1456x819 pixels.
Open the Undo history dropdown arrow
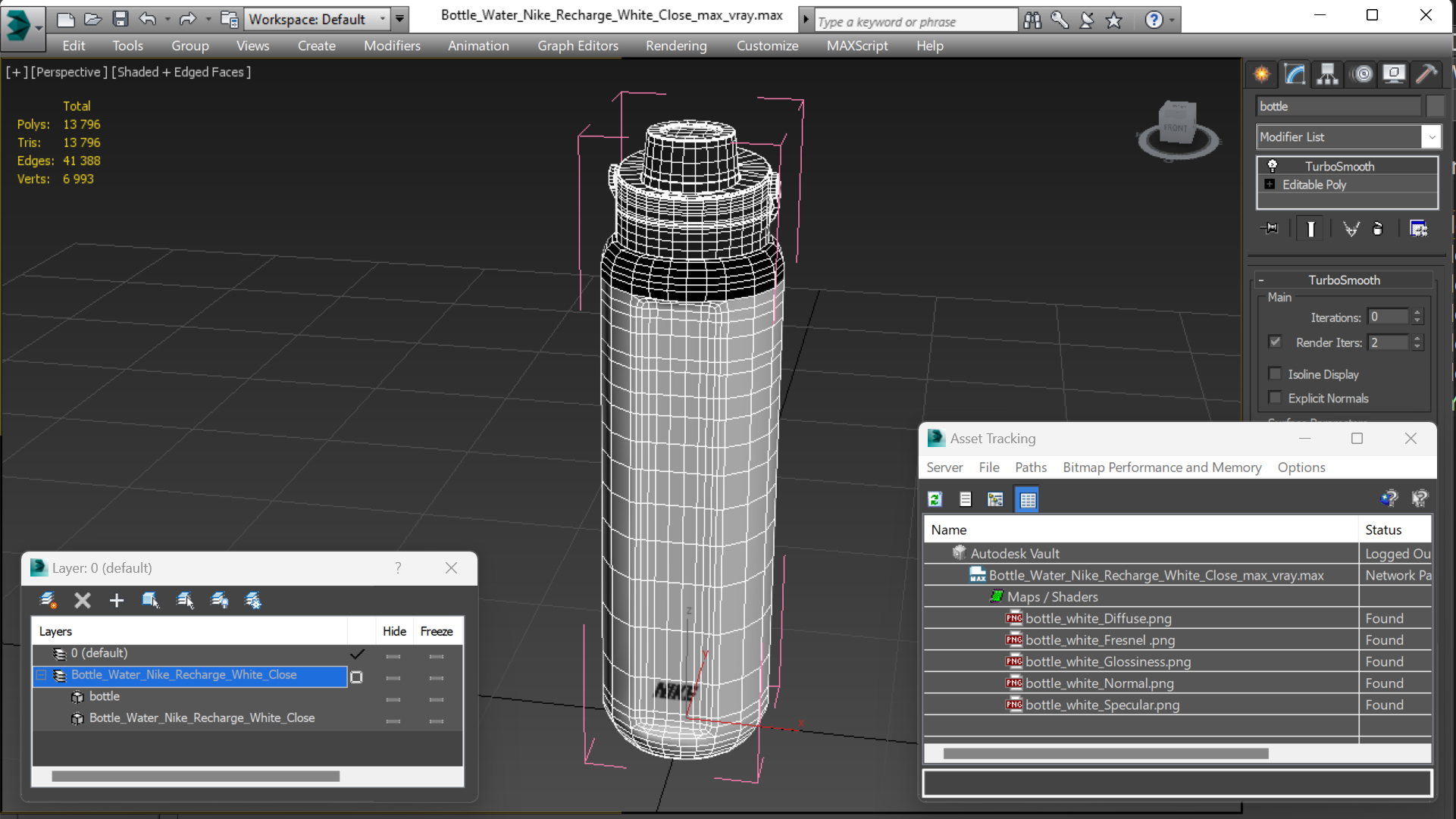tap(167, 19)
